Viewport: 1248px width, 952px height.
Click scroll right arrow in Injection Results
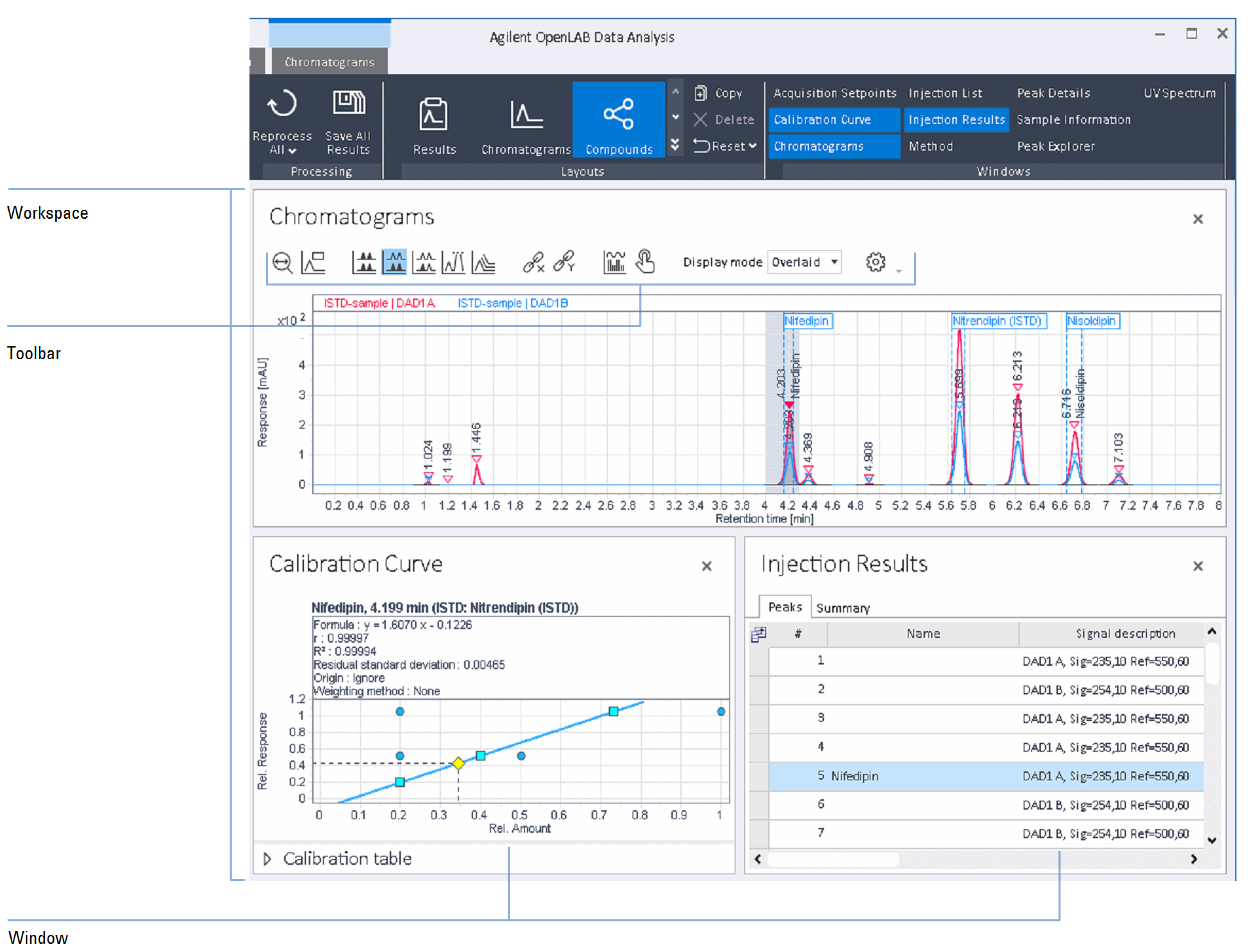pyautogui.click(x=1193, y=859)
